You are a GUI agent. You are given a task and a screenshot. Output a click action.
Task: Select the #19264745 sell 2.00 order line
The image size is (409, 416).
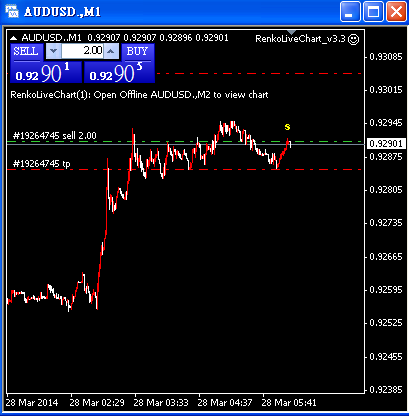pos(54,136)
